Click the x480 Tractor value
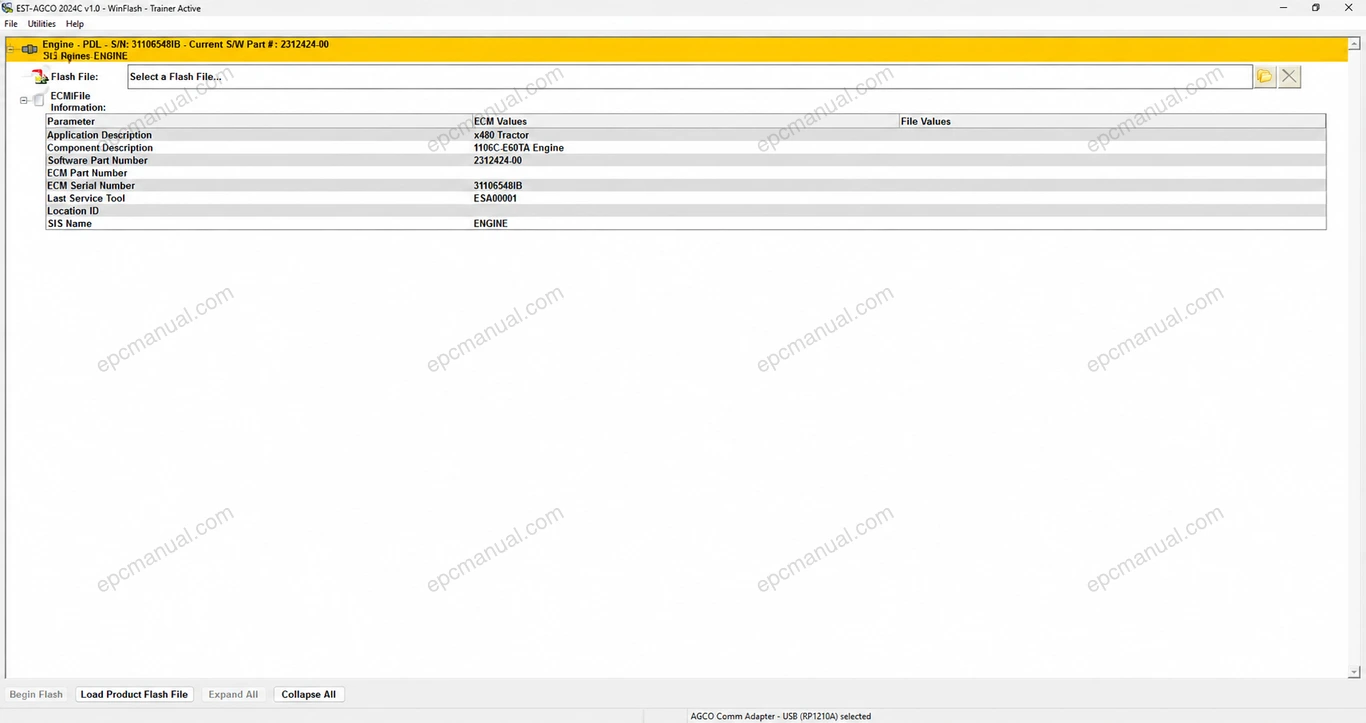Viewport: 1366px width, 723px height. (501, 135)
